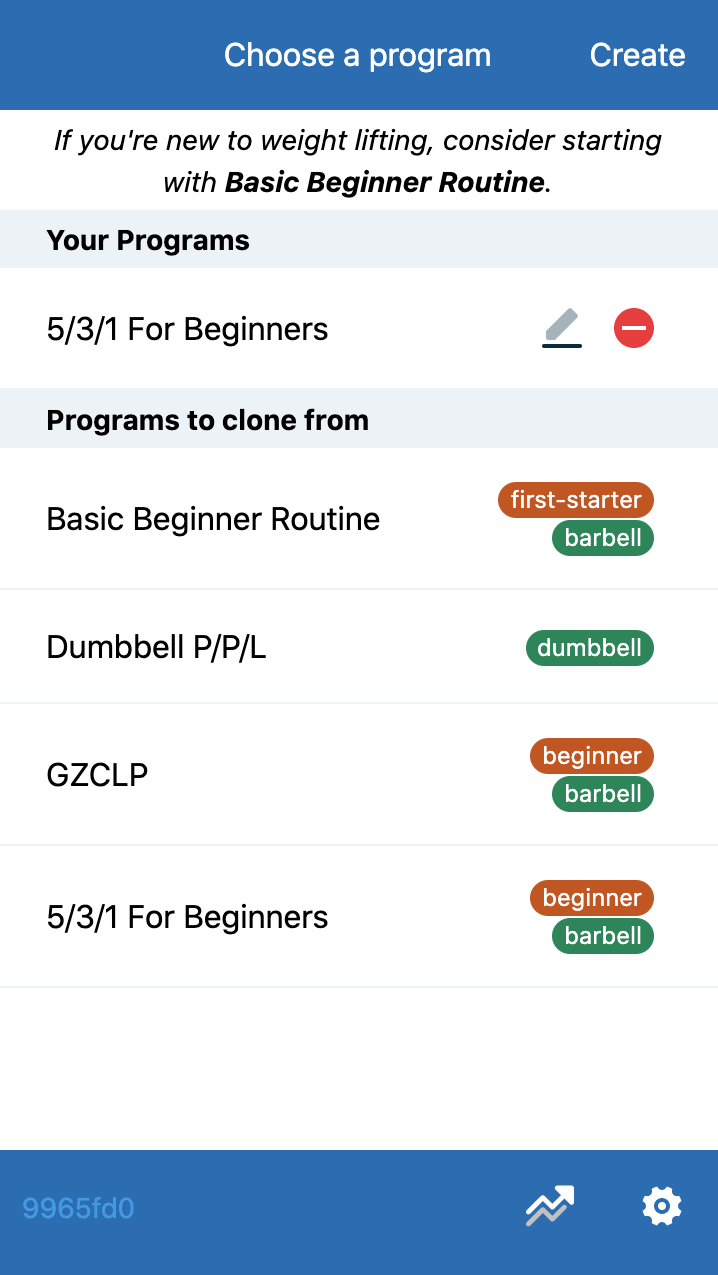This screenshot has height=1275, width=718.
Task: Click barbell tag on Basic Beginner Routine
Action: [603, 538]
